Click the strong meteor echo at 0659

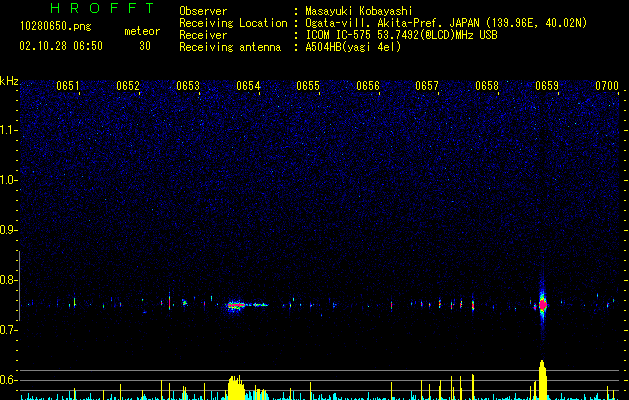tap(543, 304)
